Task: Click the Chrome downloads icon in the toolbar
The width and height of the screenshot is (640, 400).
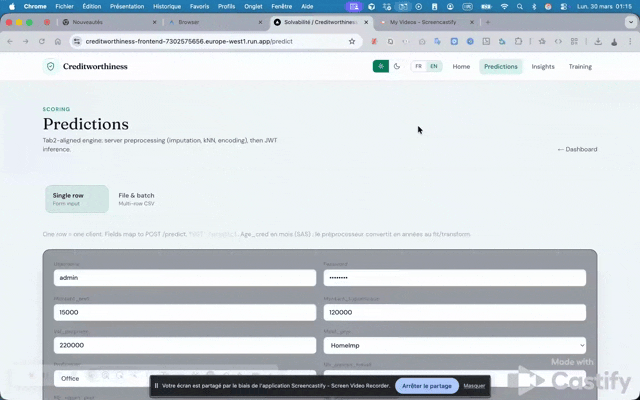Action: pyautogui.click(x=598, y=41)
